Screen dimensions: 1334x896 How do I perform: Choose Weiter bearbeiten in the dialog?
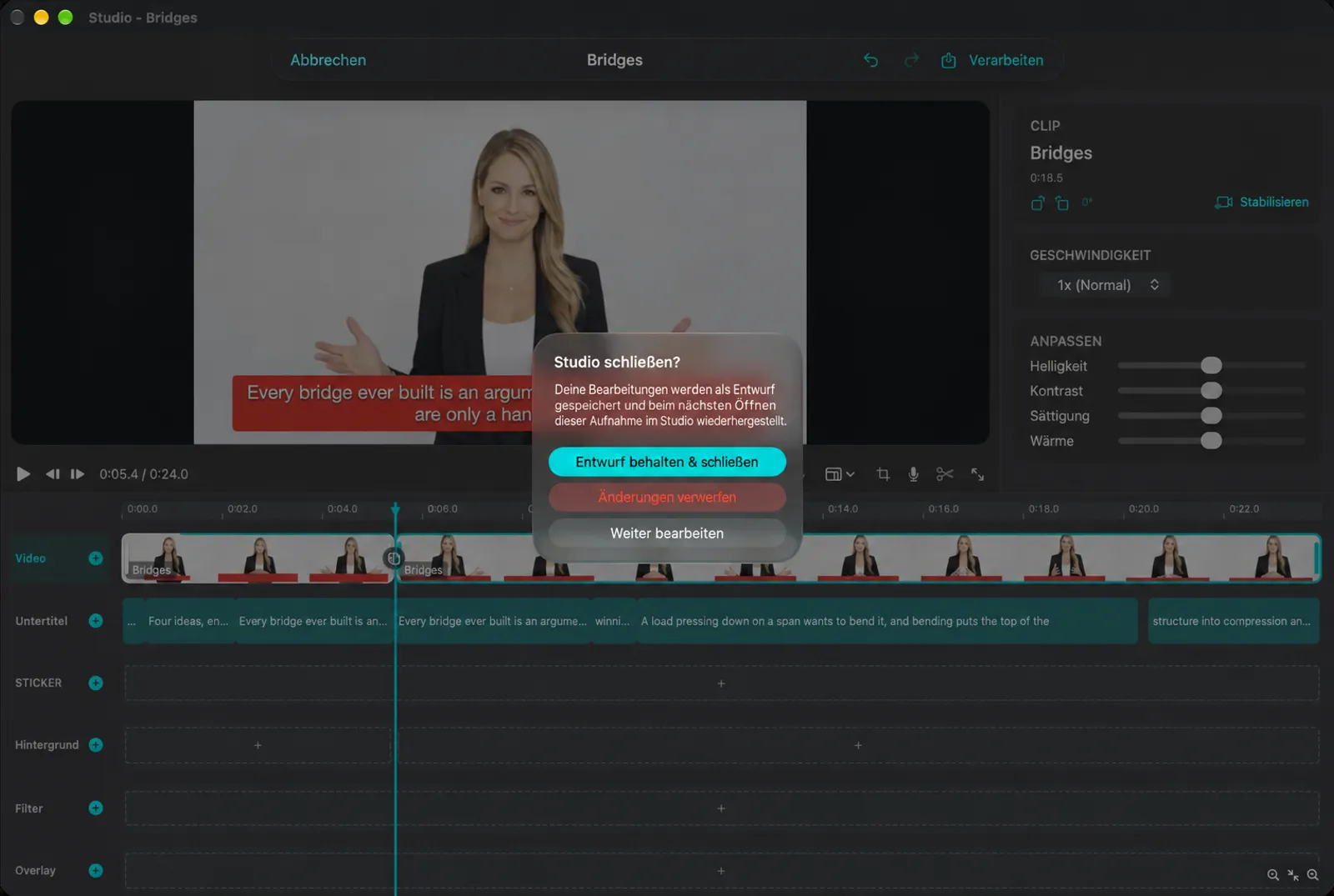(x=667, y=533)
